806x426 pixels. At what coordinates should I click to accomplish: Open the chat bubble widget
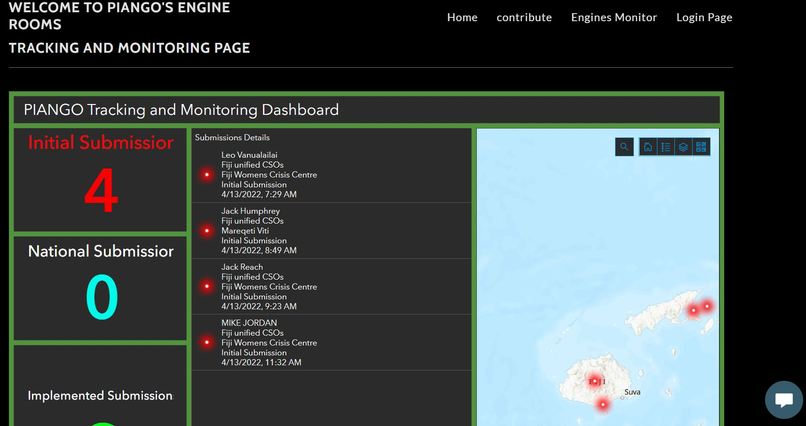click(783, 399)
